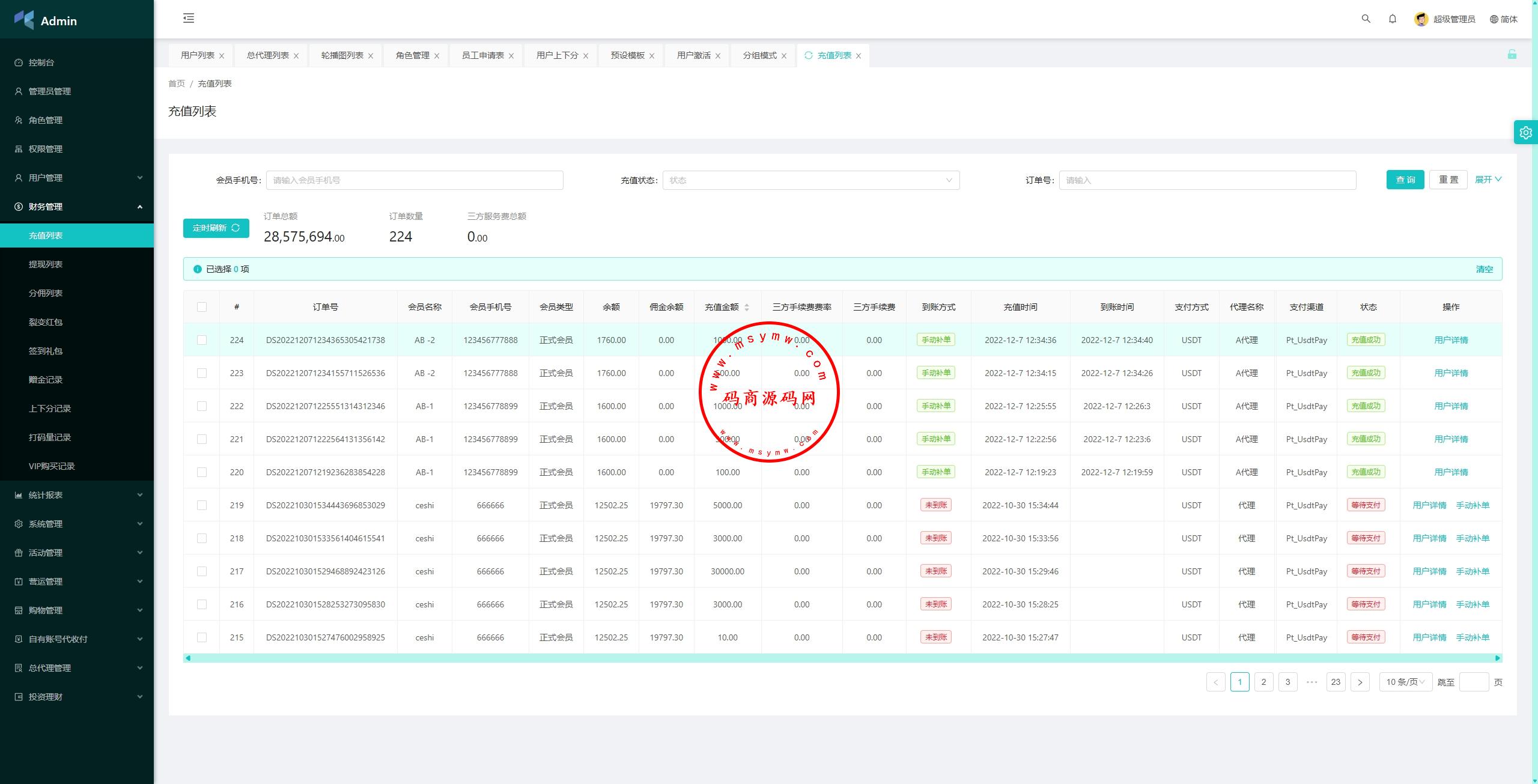This screenshot has width=1538, height=784.
Task: Click the green lock icon at top right
Action: (1512, 55)
